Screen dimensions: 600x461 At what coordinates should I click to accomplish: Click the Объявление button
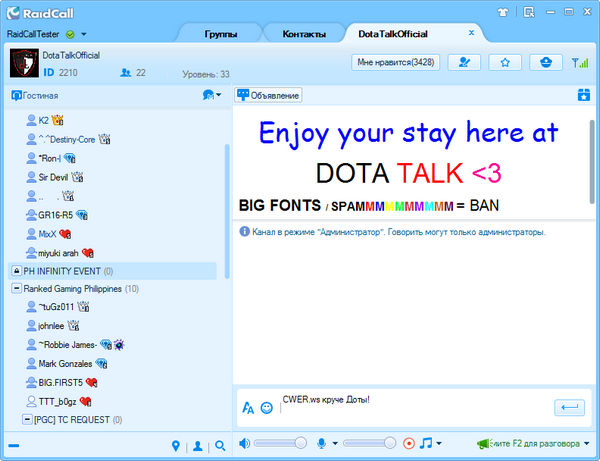coord(268,95)
